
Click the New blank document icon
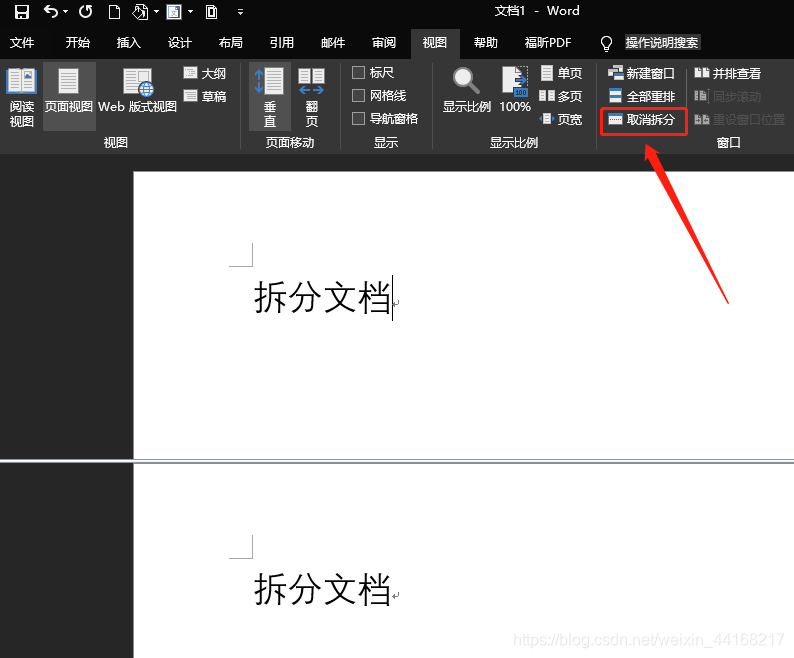(114, 12)
